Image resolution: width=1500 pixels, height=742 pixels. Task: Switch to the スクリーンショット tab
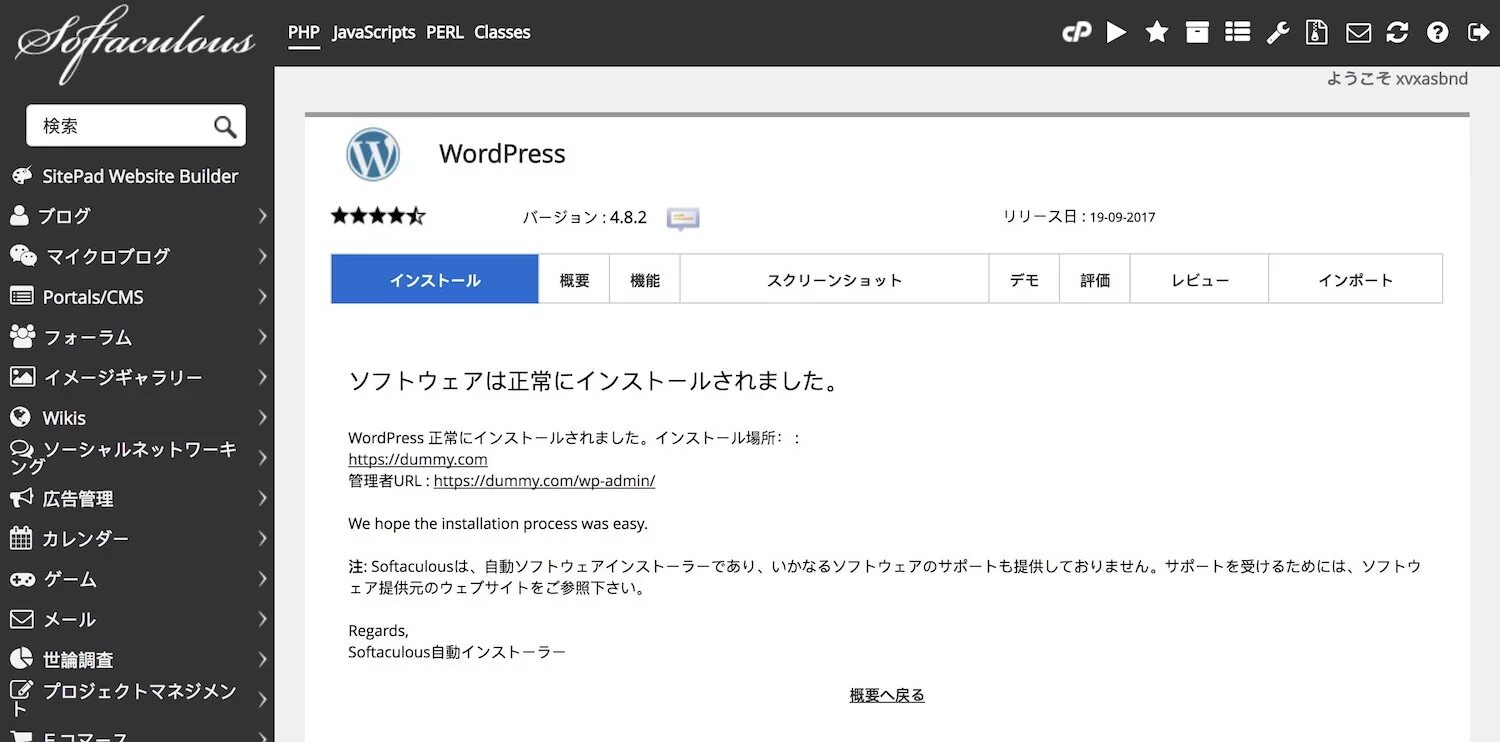tap(834, 279)
